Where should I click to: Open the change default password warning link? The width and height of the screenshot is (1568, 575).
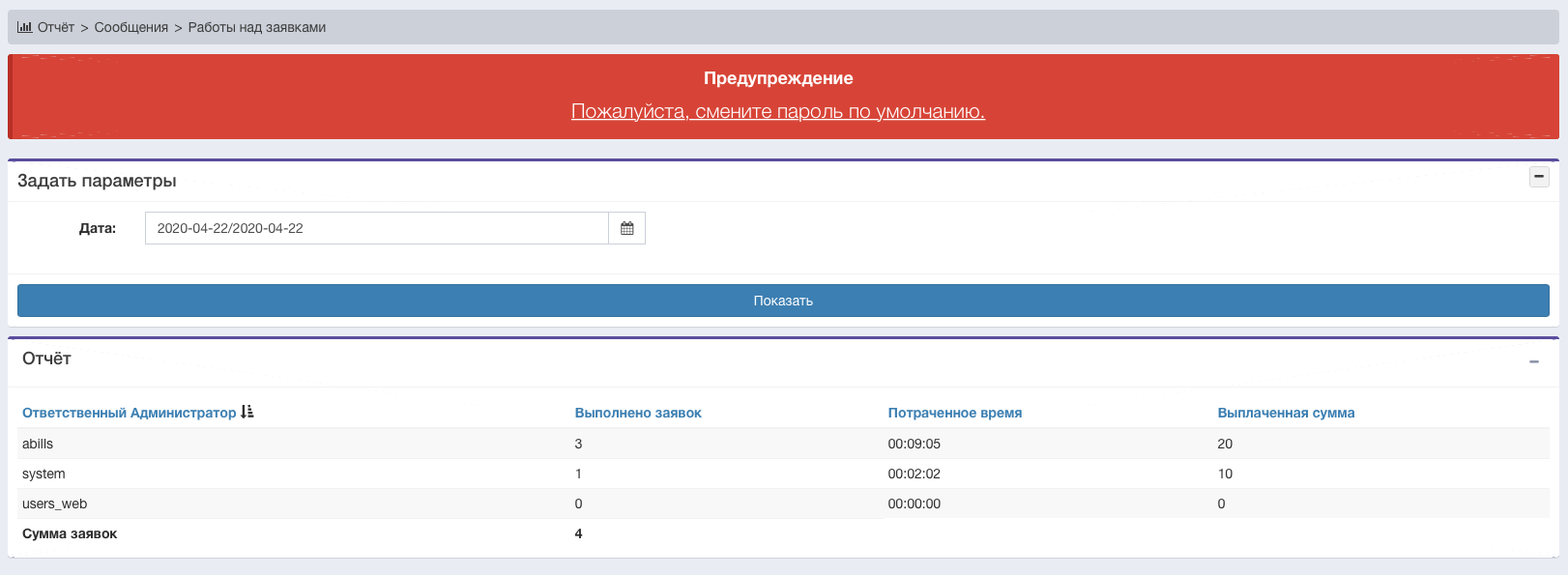click(x=777, y=111)
